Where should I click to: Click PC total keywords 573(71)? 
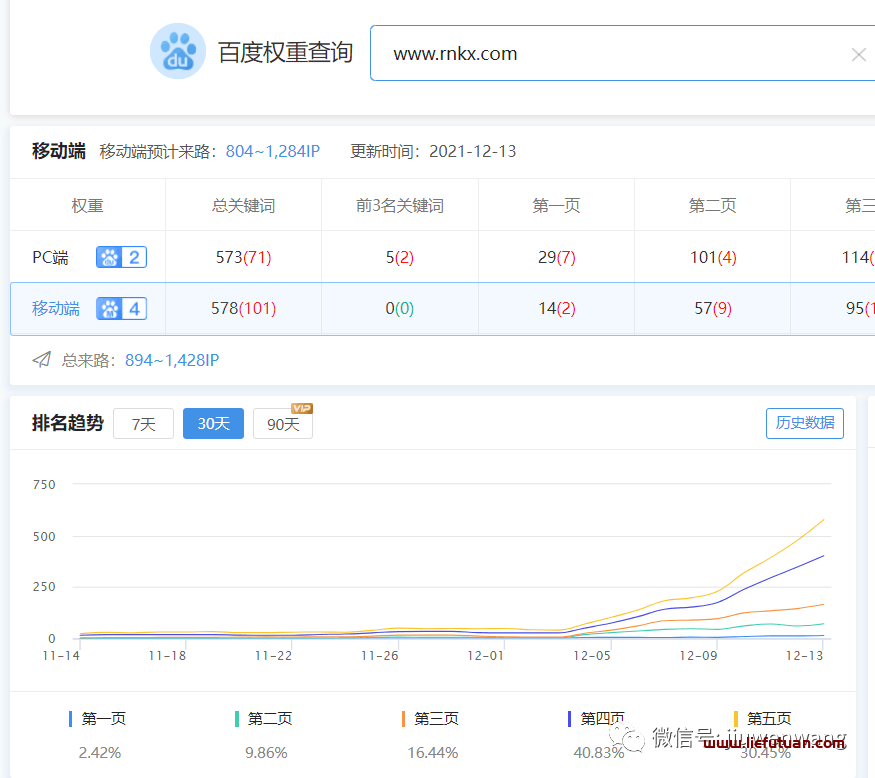point(243,257)
